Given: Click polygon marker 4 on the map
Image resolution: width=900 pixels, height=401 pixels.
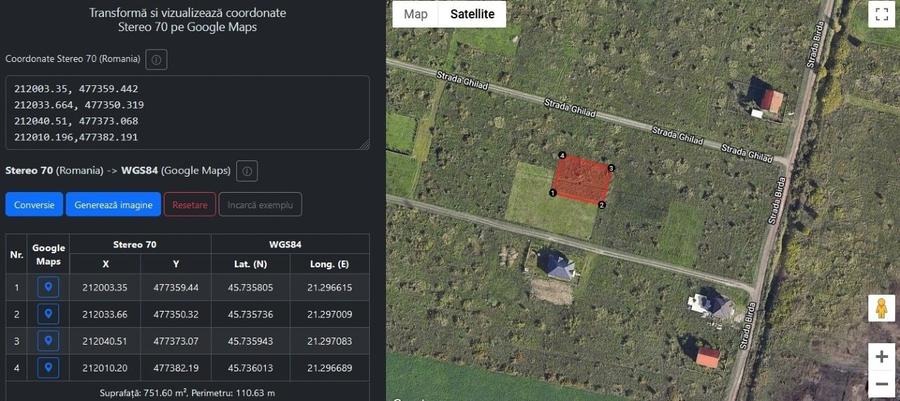Looking at the screenshot, I should [562, 156].
